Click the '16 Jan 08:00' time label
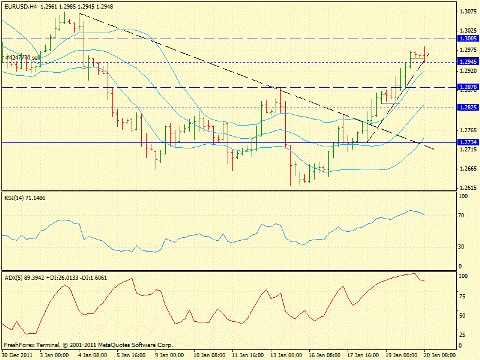 point(324,355)
